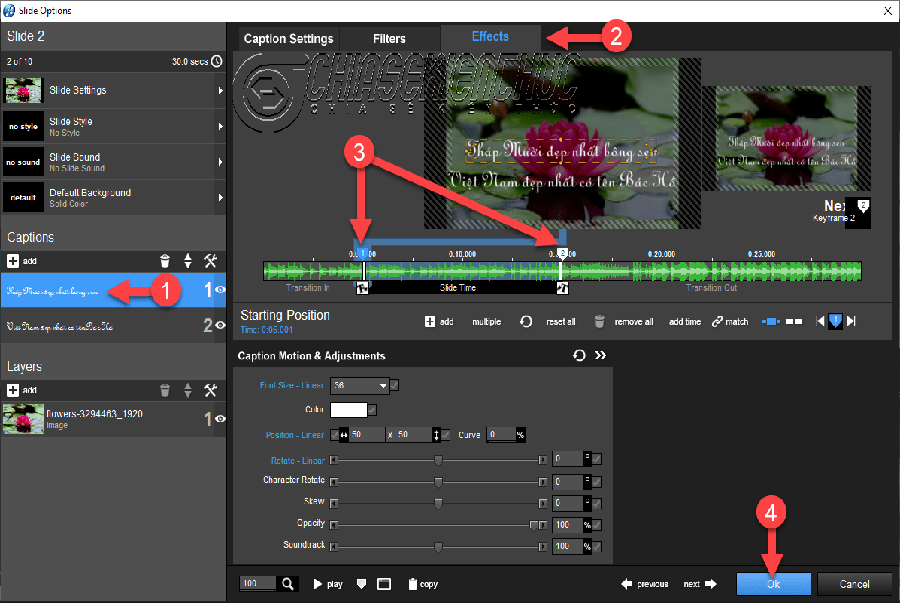Switch to Filters tab
The image size is (900, 603).
coord(389,39)
